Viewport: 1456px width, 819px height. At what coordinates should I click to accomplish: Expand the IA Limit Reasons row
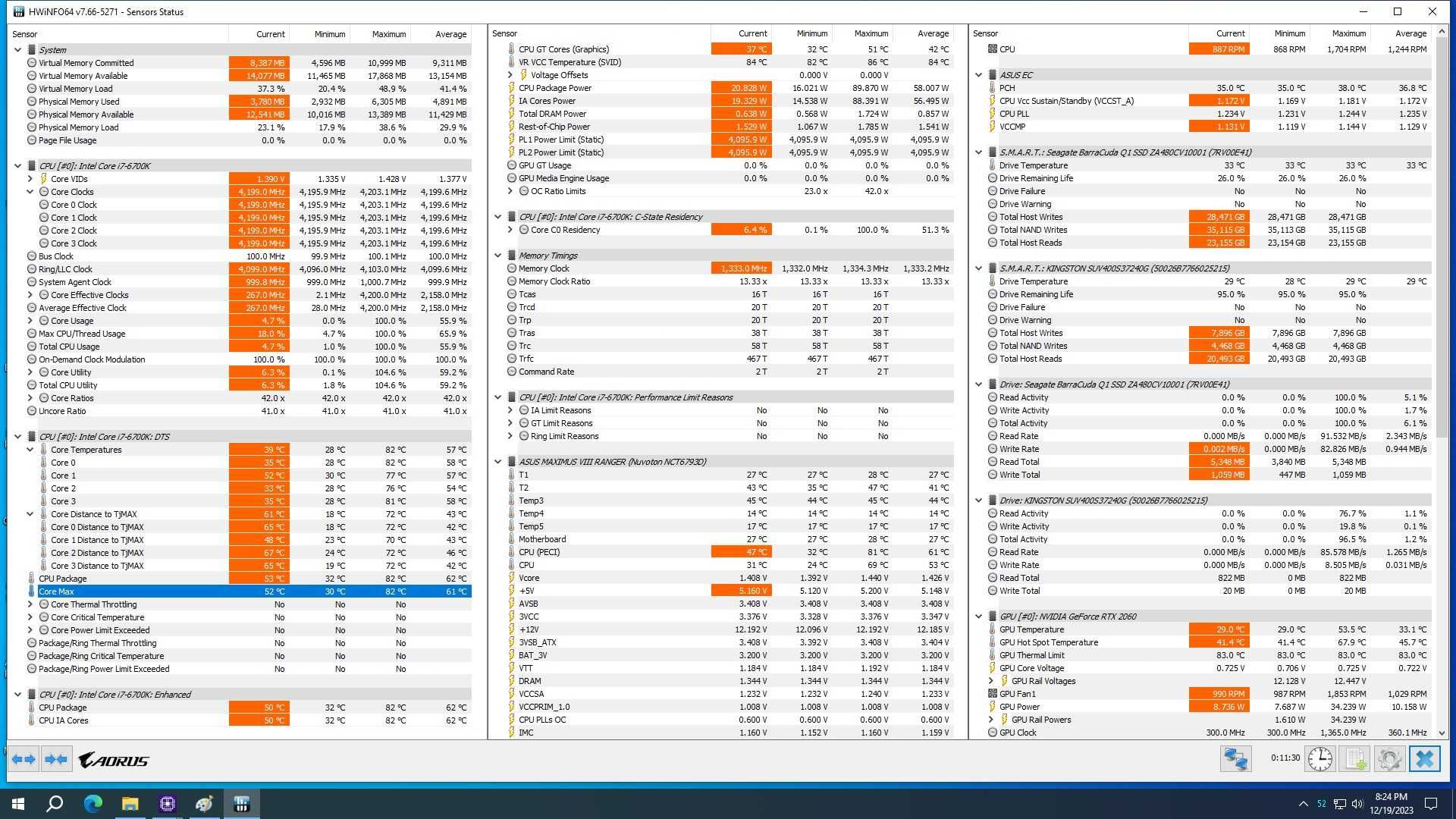(510, 410)
